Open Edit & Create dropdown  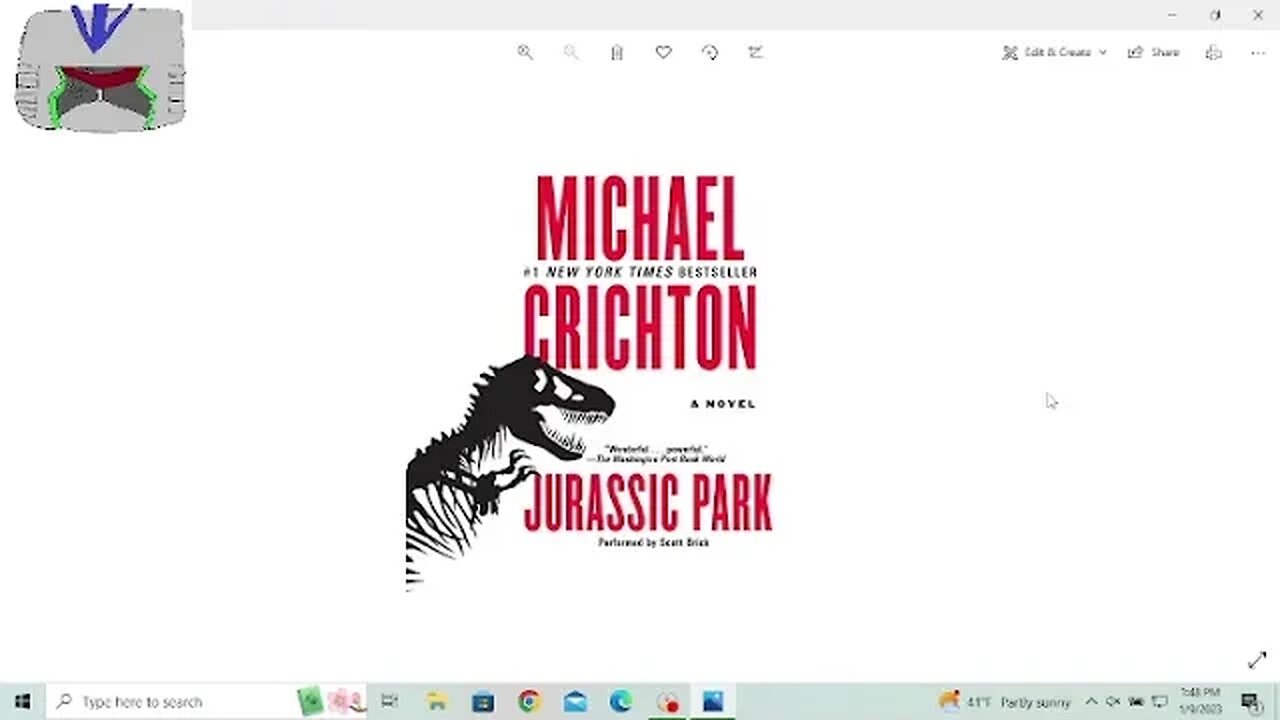(x=1054, y=52)
